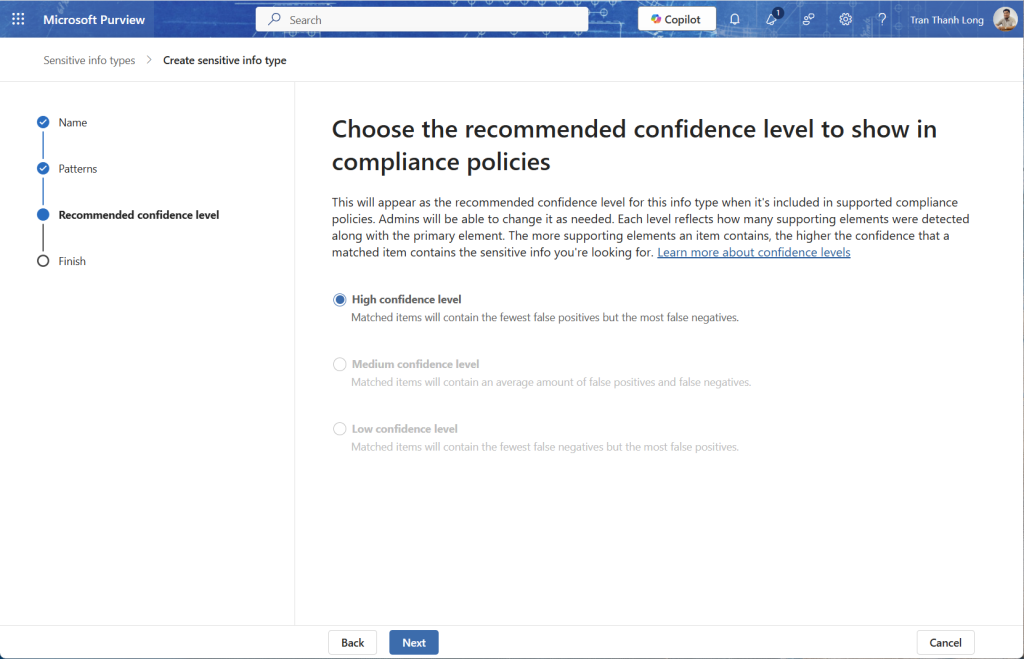1024x659 pixels.
Task: Go to the Patterns wizard step
Action: coord(77,169)
